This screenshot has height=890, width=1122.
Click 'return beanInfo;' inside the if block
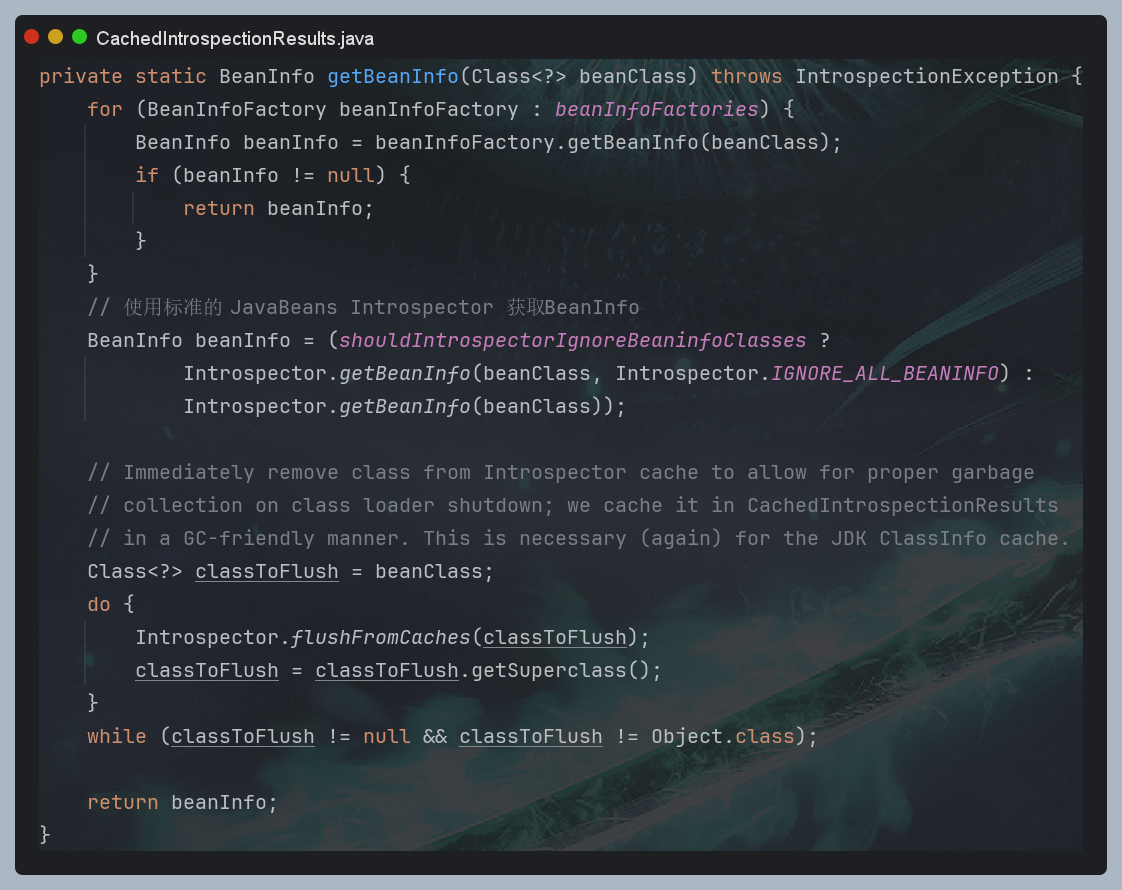278,208
